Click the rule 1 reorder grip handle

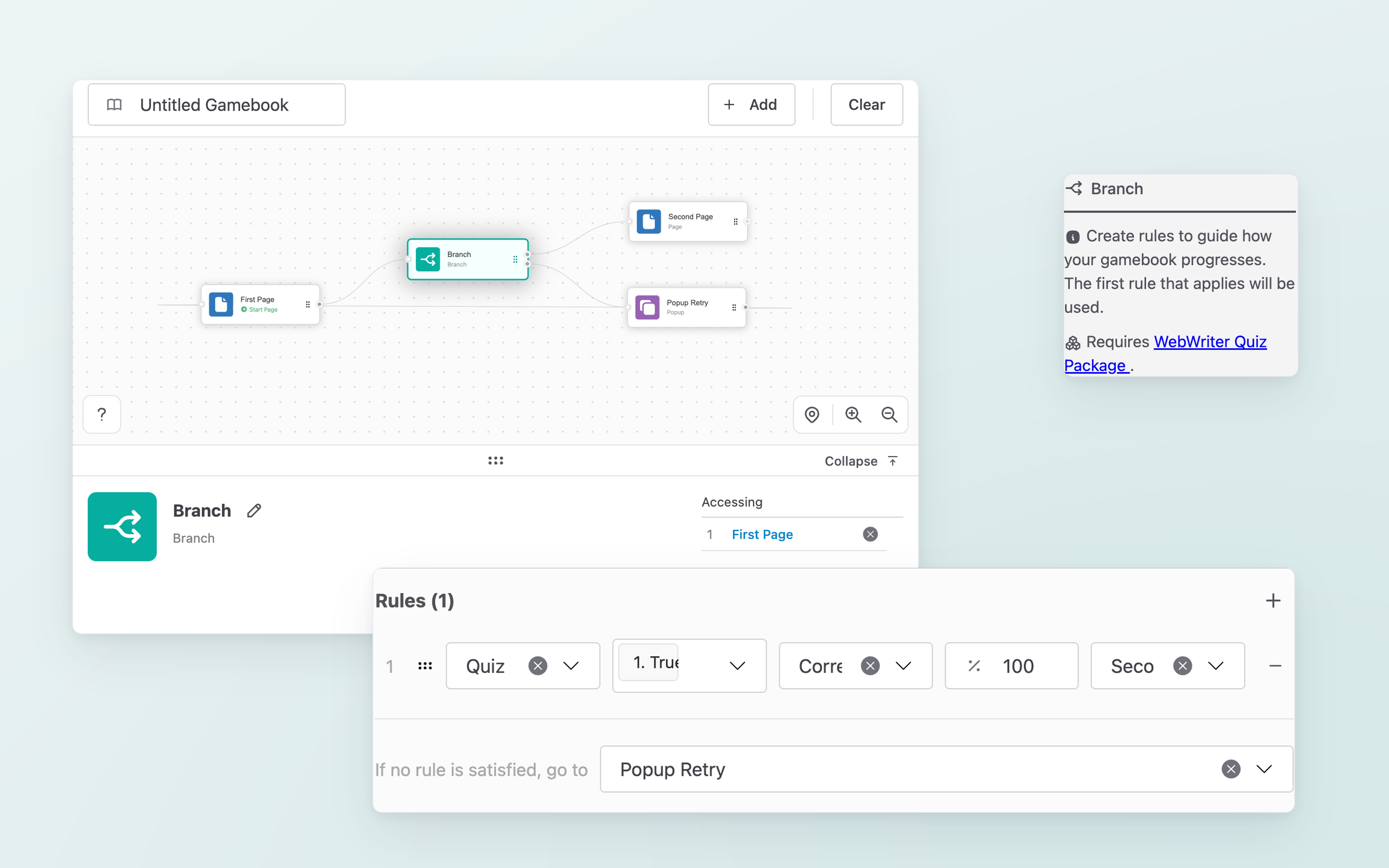(x=425, y=666)
